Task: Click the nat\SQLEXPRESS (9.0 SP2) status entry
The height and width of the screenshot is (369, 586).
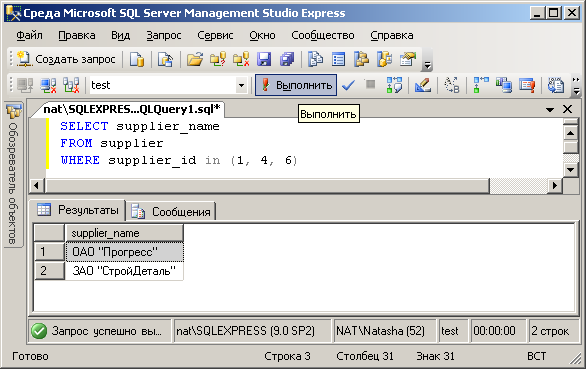Action: 252,331
